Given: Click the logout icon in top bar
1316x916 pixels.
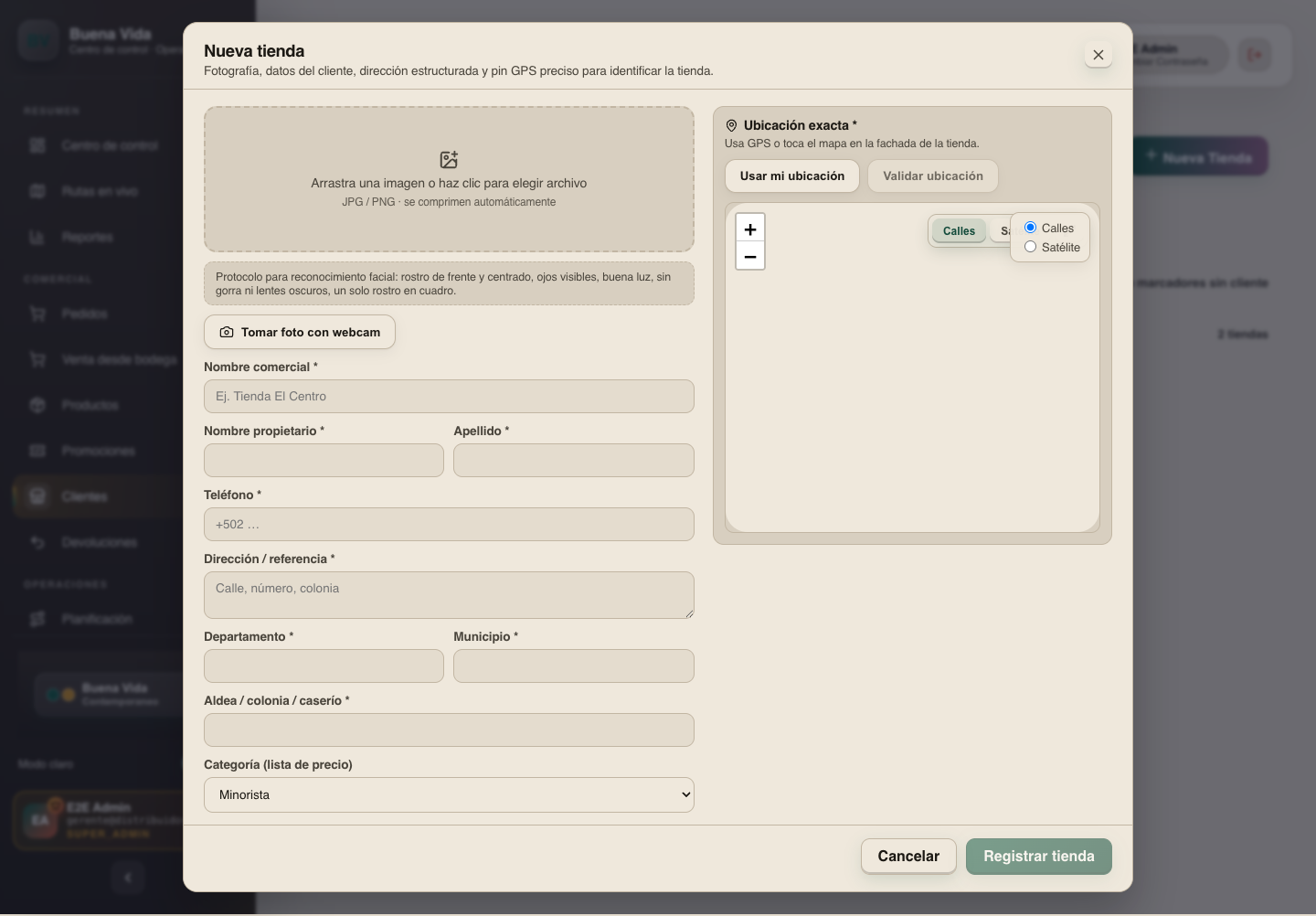Looking at the screenshot, I should coord(1255,55).
